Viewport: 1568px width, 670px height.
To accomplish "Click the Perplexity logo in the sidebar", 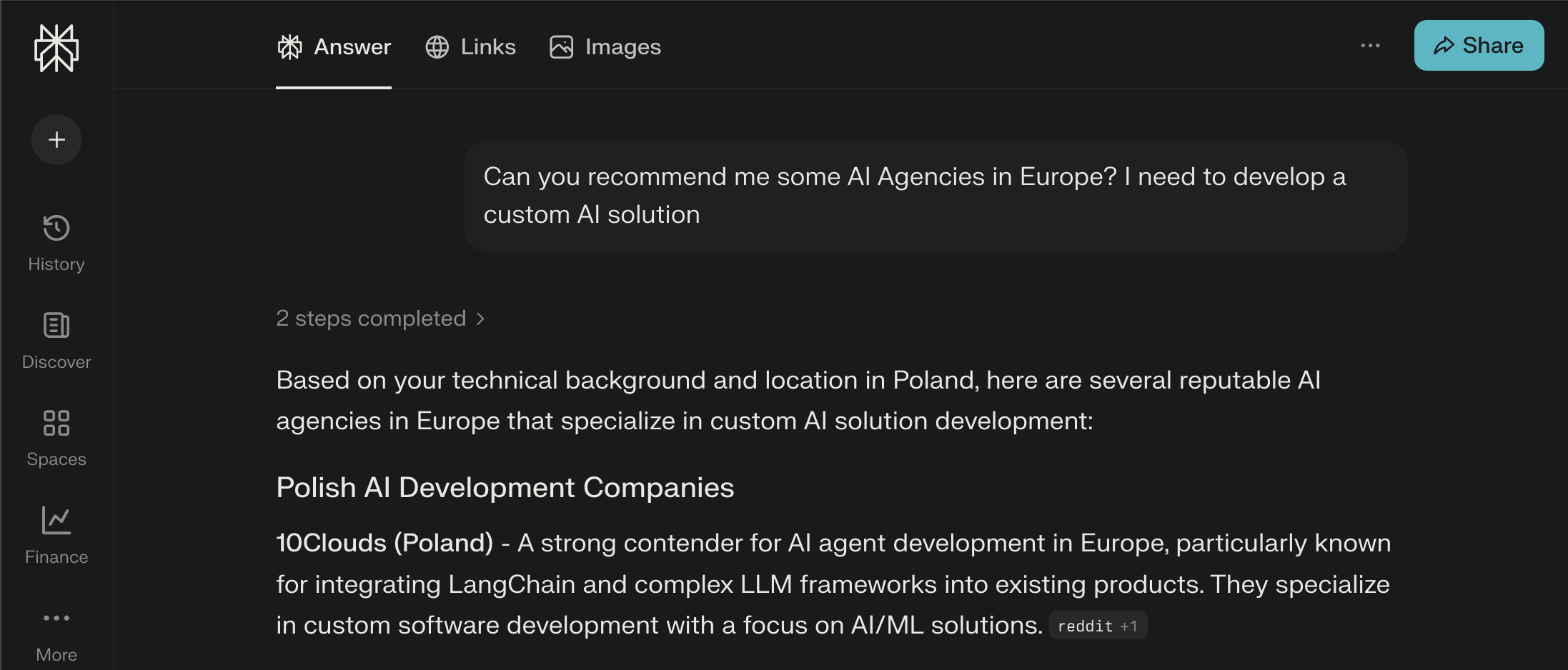I will [x=56, y=48].
